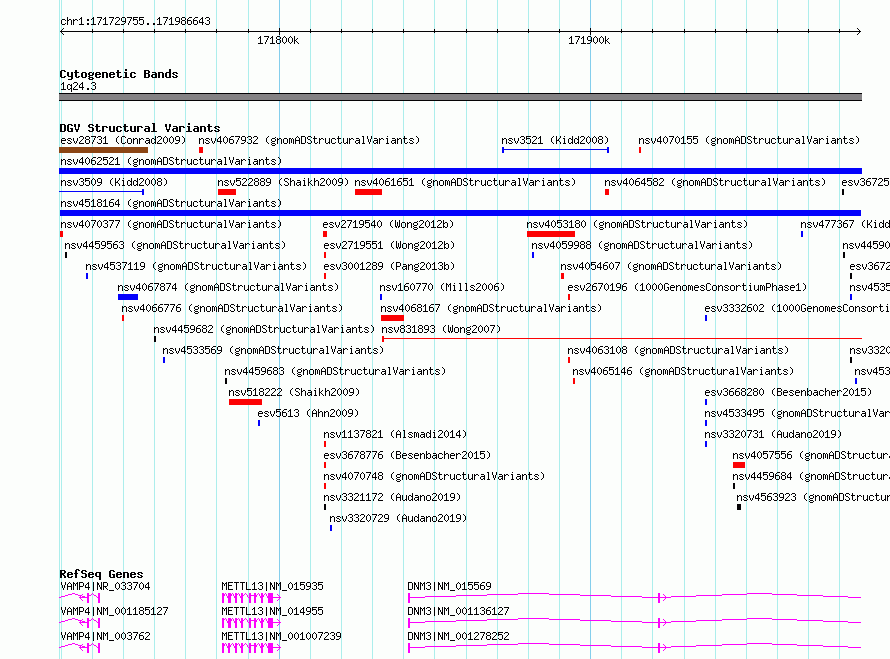The image size is (890, 659).
Task: Click the DGV Structural Variants track title
Action: coord(140,128)
